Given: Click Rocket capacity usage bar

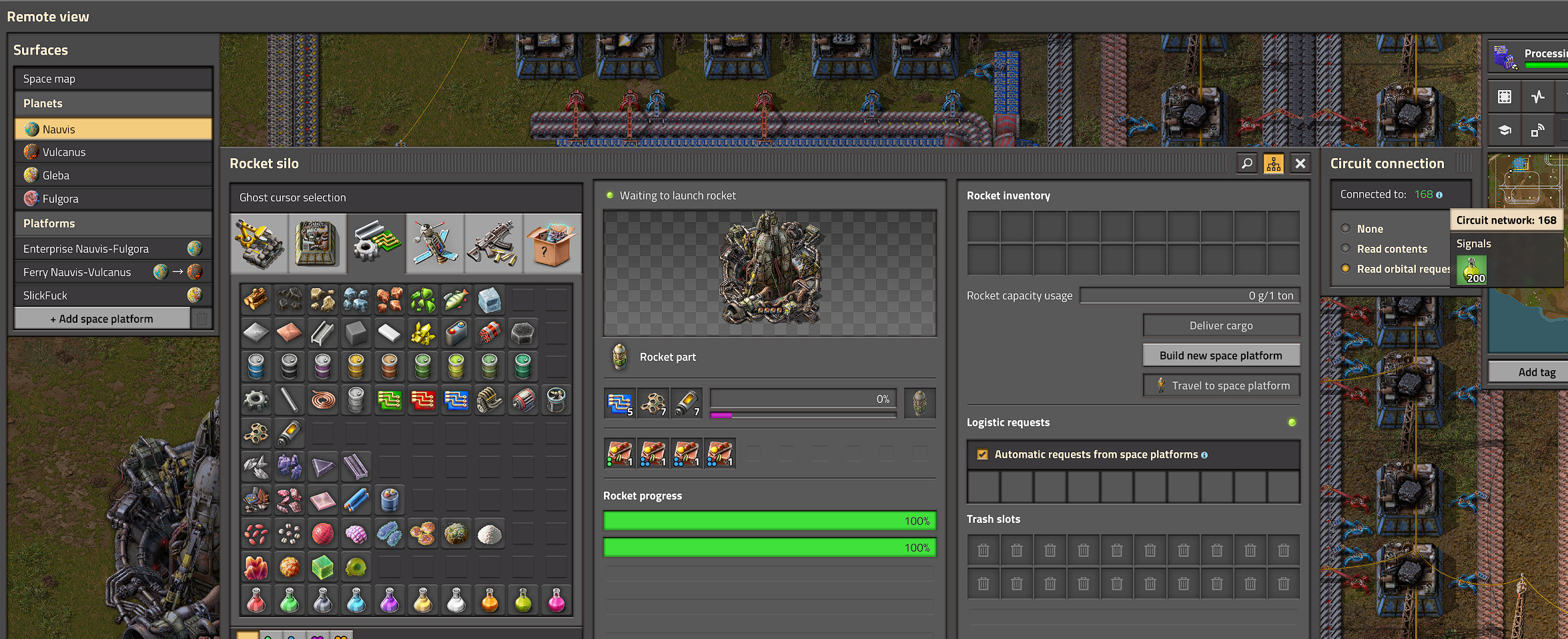Looking at the screenshot, I should point(1190,295).
